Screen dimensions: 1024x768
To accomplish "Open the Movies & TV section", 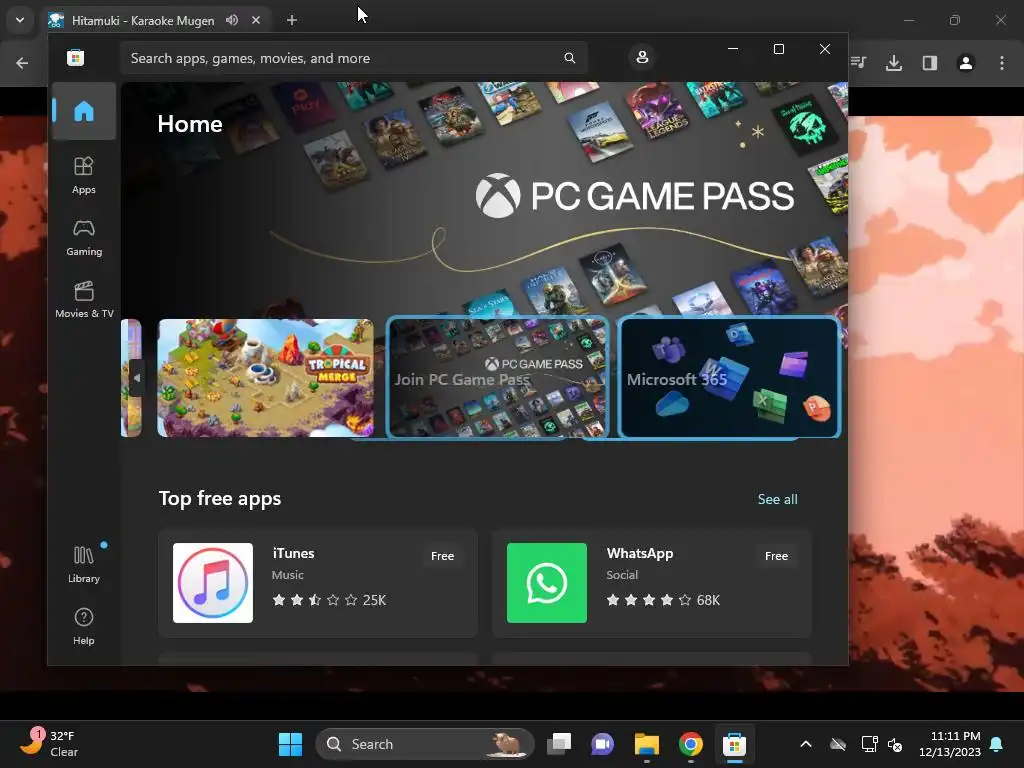I will pos(84,300).
